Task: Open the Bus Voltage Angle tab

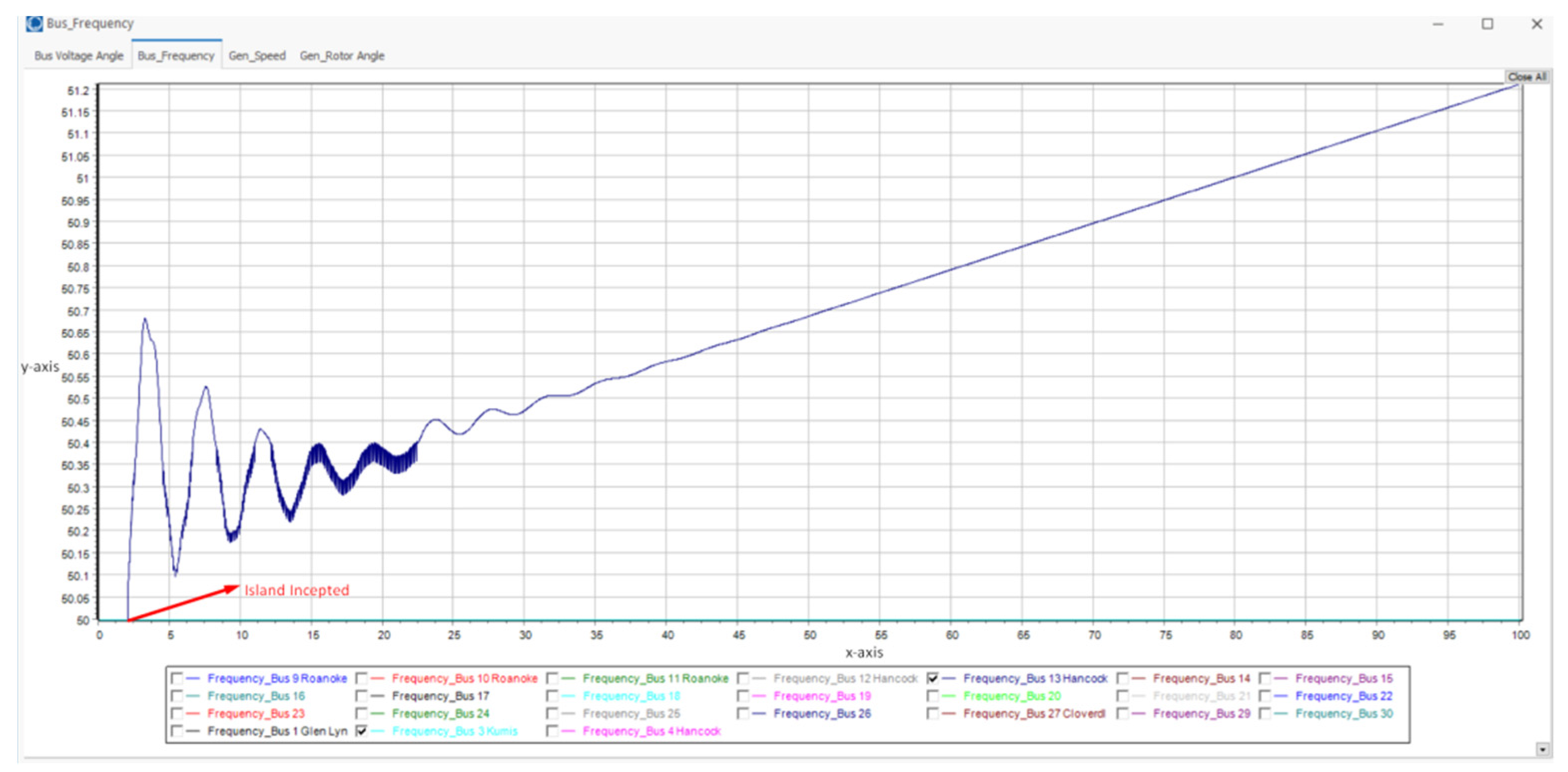Action: pyautogui.click(x=78, y=56)
